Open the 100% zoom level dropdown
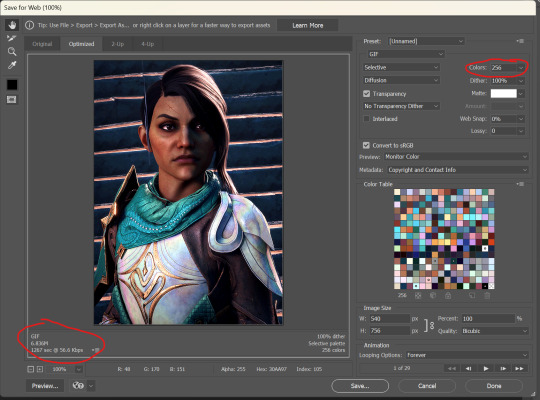The image size is (540, 400). (79, 369)
